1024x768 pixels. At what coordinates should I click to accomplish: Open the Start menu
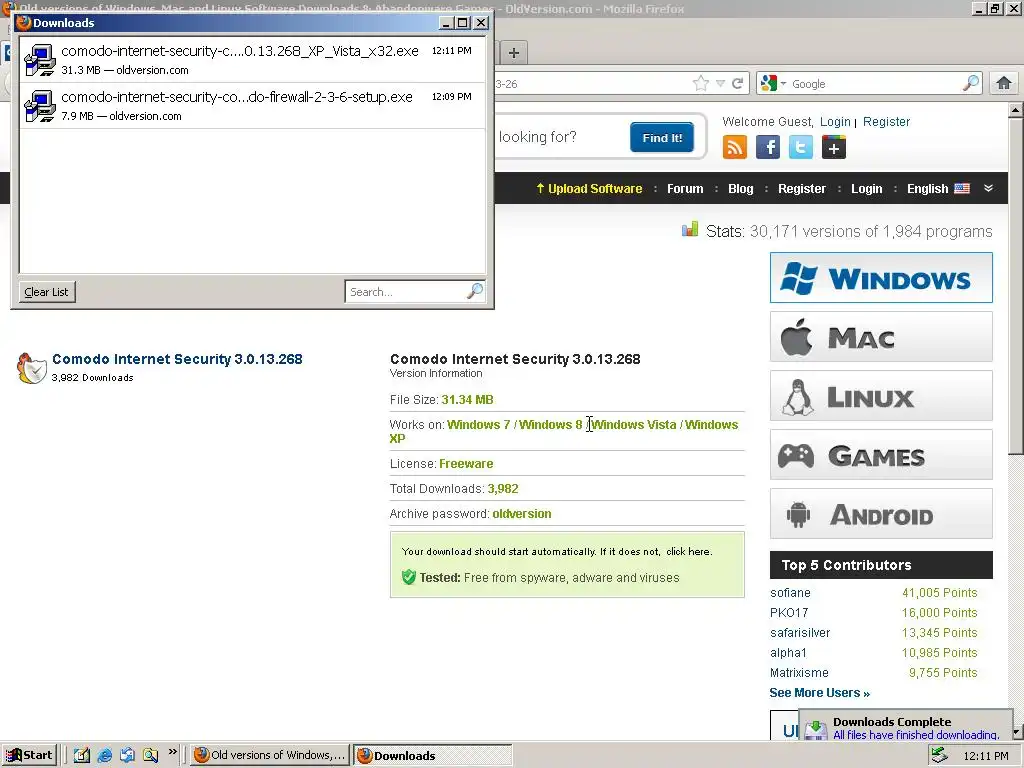point(29,756)
